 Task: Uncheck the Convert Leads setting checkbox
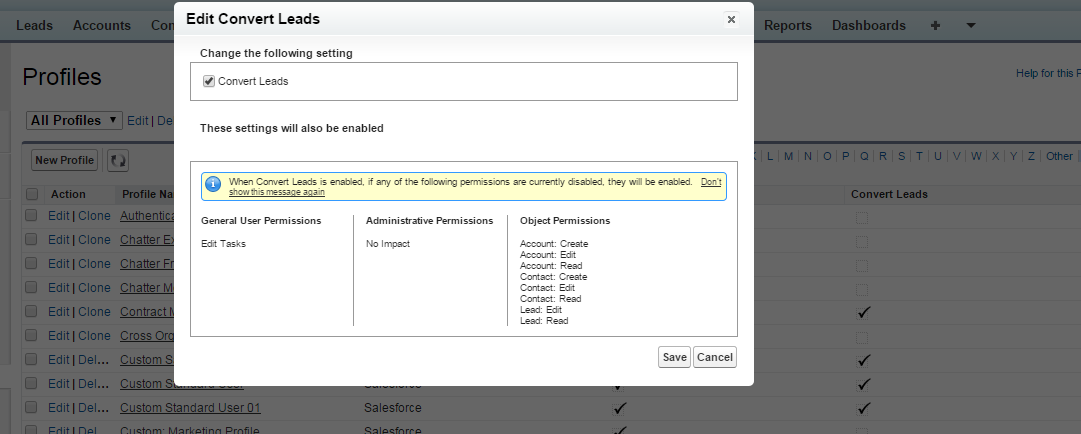point(209,81)
